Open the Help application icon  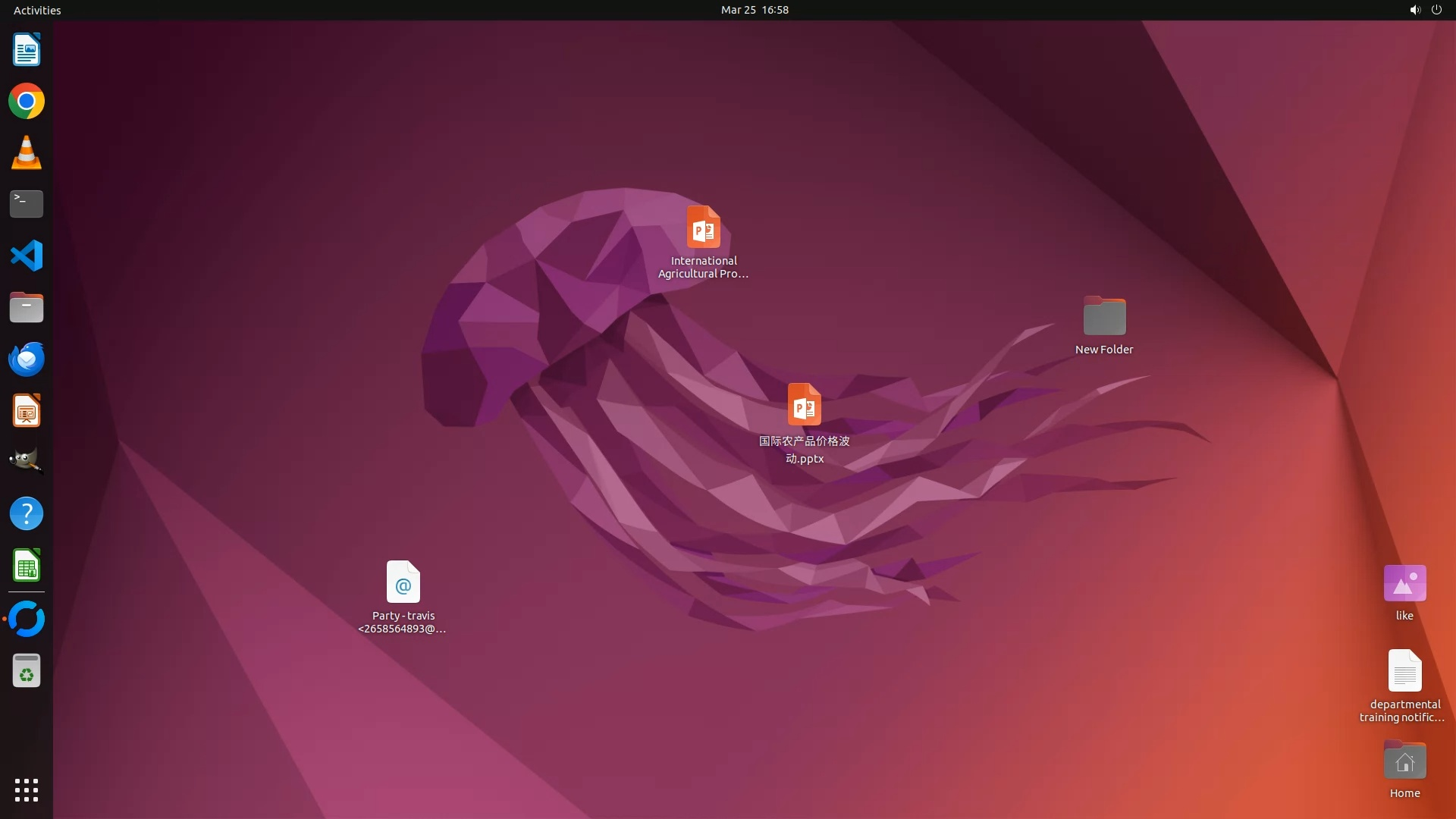tap(27, 514)
